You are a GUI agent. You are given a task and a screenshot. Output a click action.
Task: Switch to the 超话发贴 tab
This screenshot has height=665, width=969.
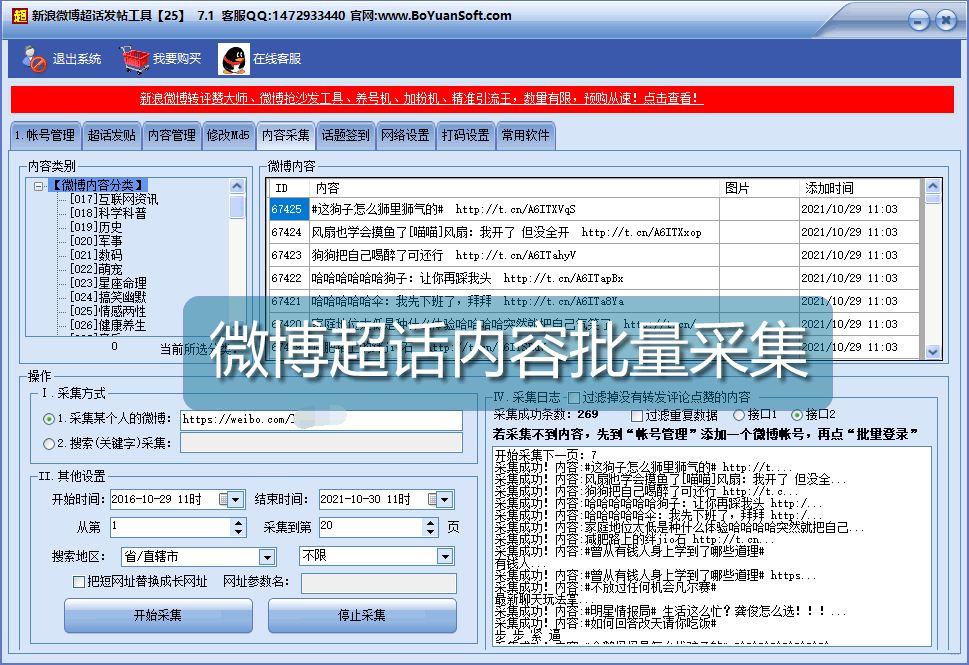(111, 135)
